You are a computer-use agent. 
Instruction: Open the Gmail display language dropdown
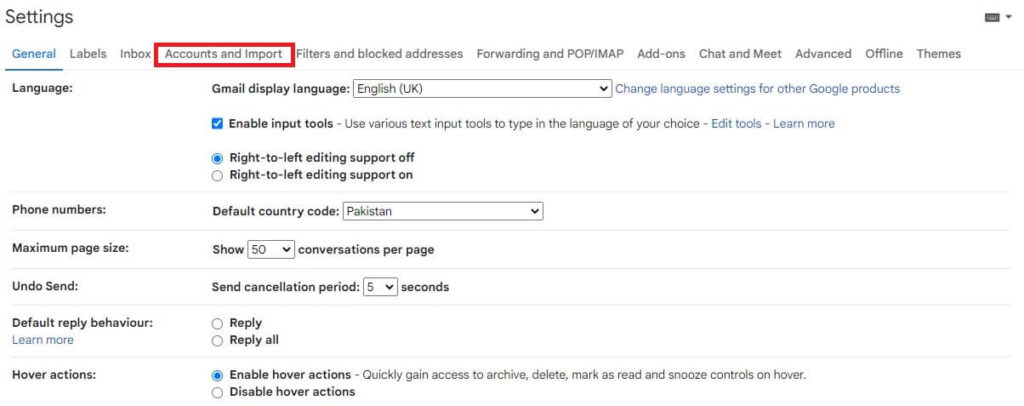[482, 89]
